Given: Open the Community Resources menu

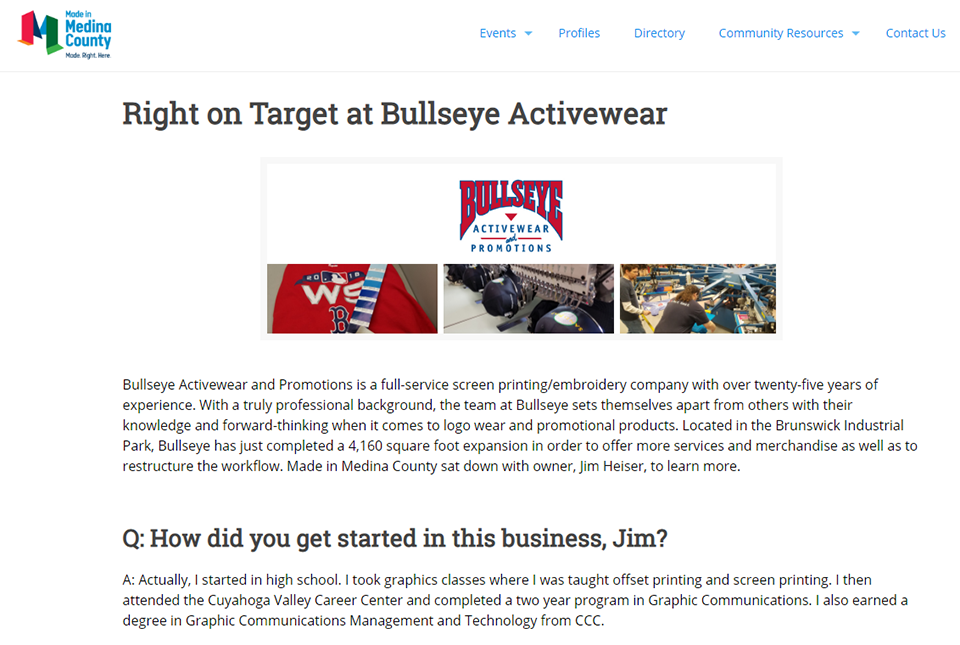Looking at the screenshot, I should (x=781, y=33).
